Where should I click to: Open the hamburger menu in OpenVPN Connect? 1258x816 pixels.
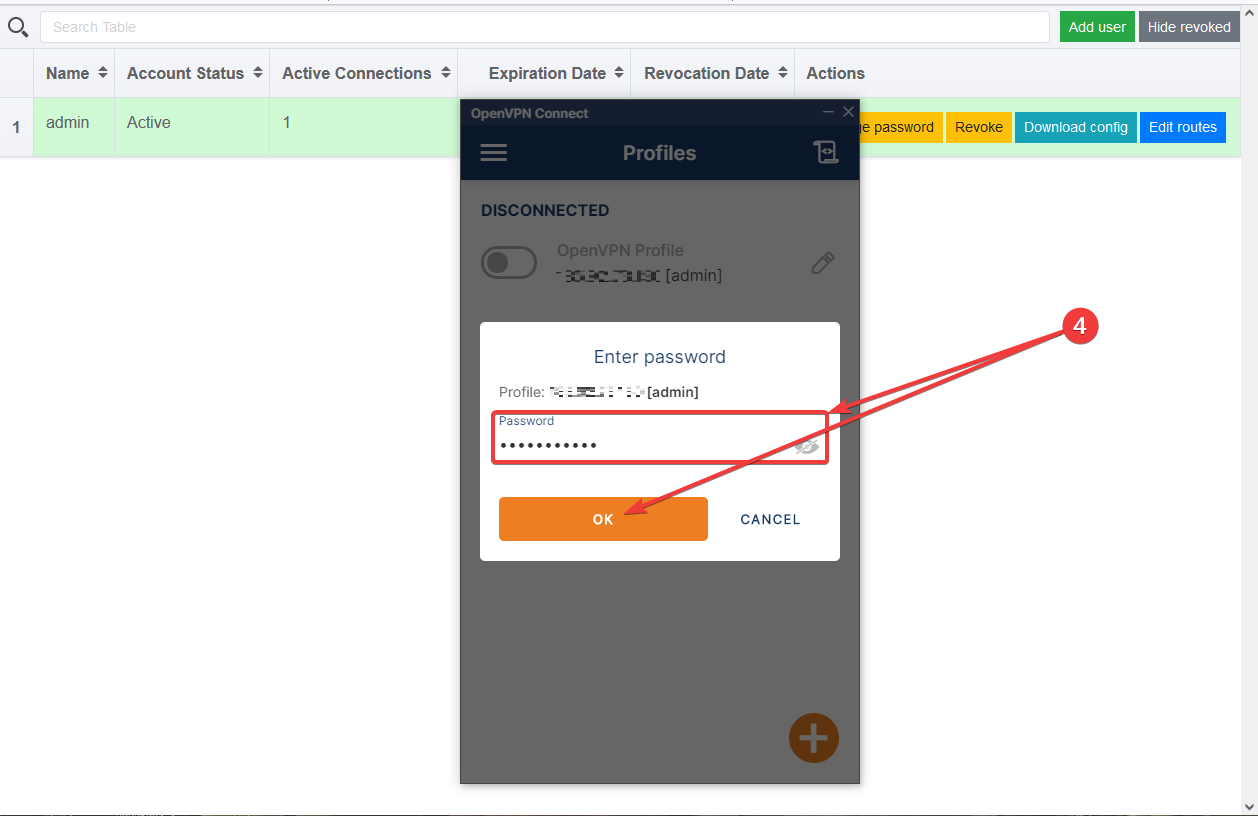pos(494,153)
